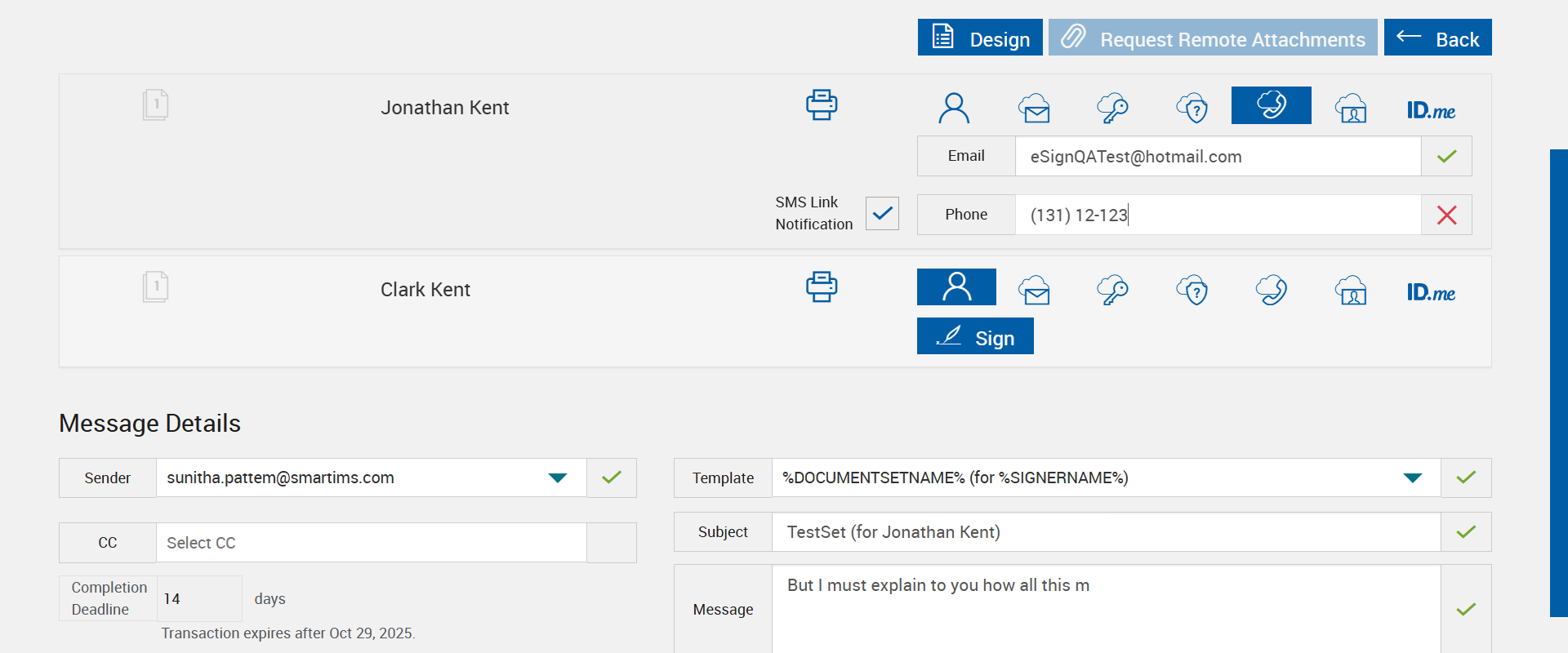The height and width of the screenshot is (653, 1568).
Task: Select phone authentication icon for Clark Kent
Action: pos(1272,290)
